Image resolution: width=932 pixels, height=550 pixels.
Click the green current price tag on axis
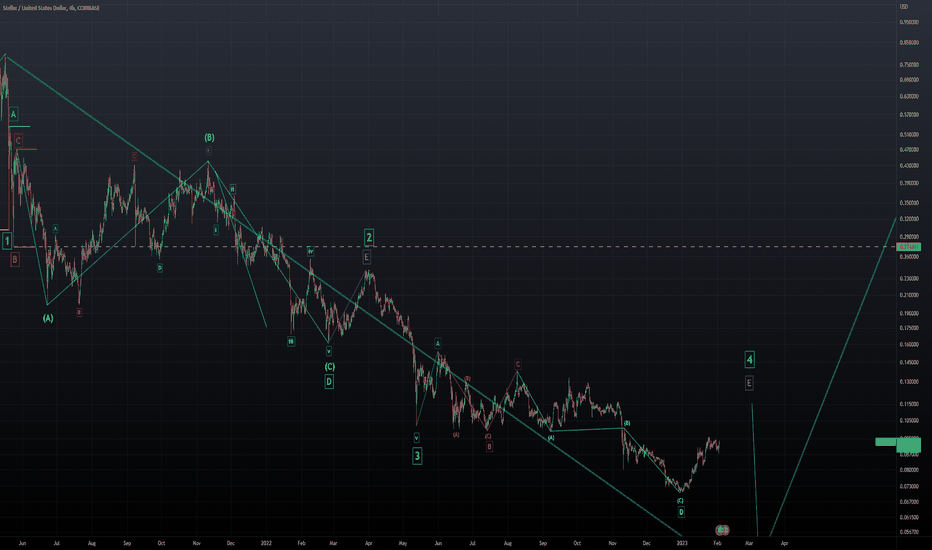[x=909, y=445]
